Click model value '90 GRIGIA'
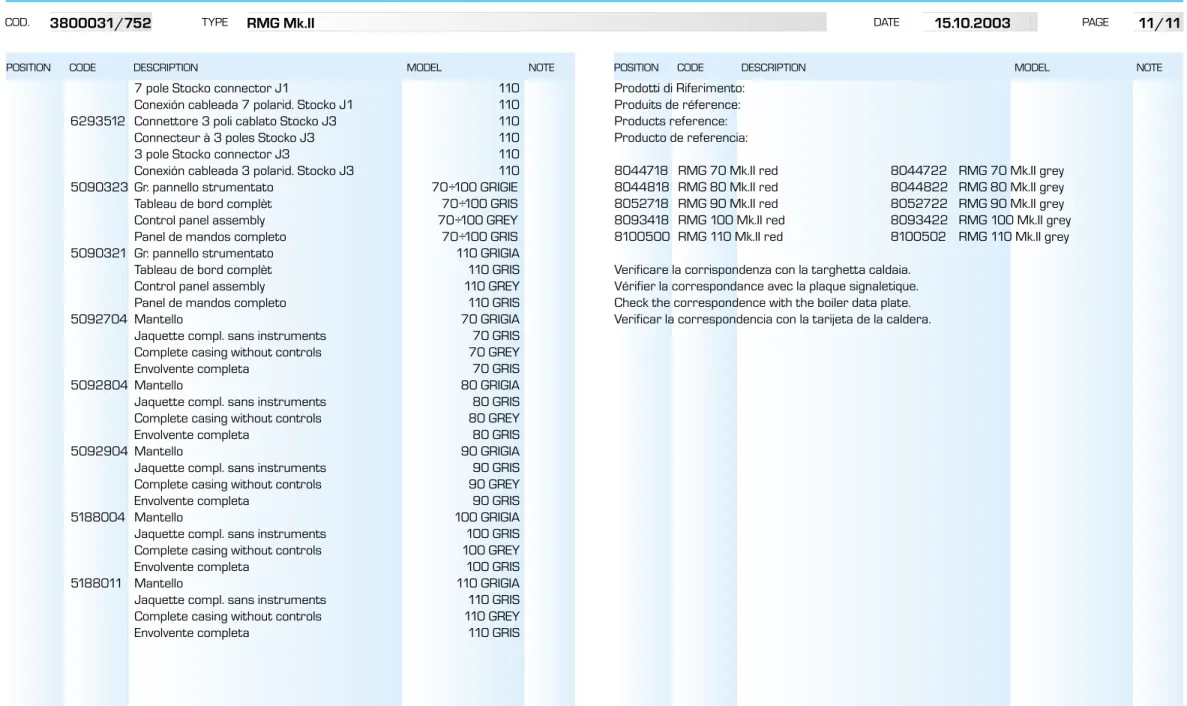1187x706 pixels. [x=490, y=451]
